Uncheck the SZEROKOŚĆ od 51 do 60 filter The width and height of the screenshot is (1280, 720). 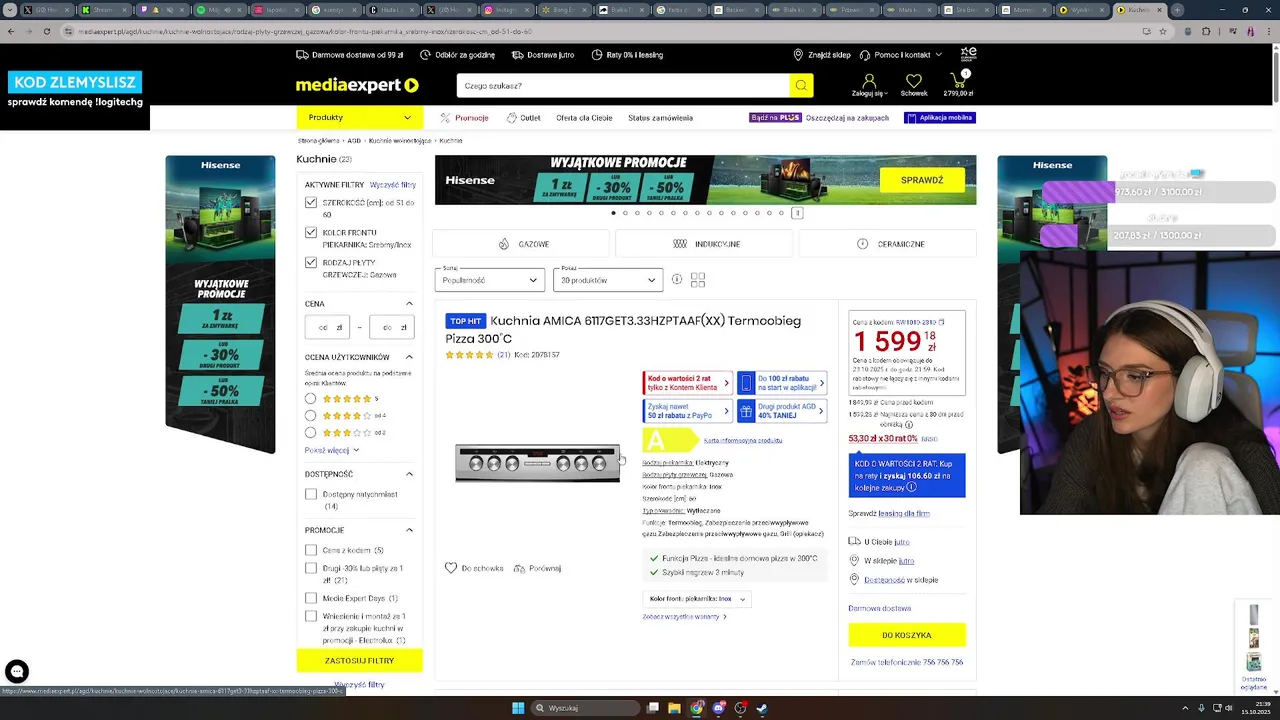[311, 202]
